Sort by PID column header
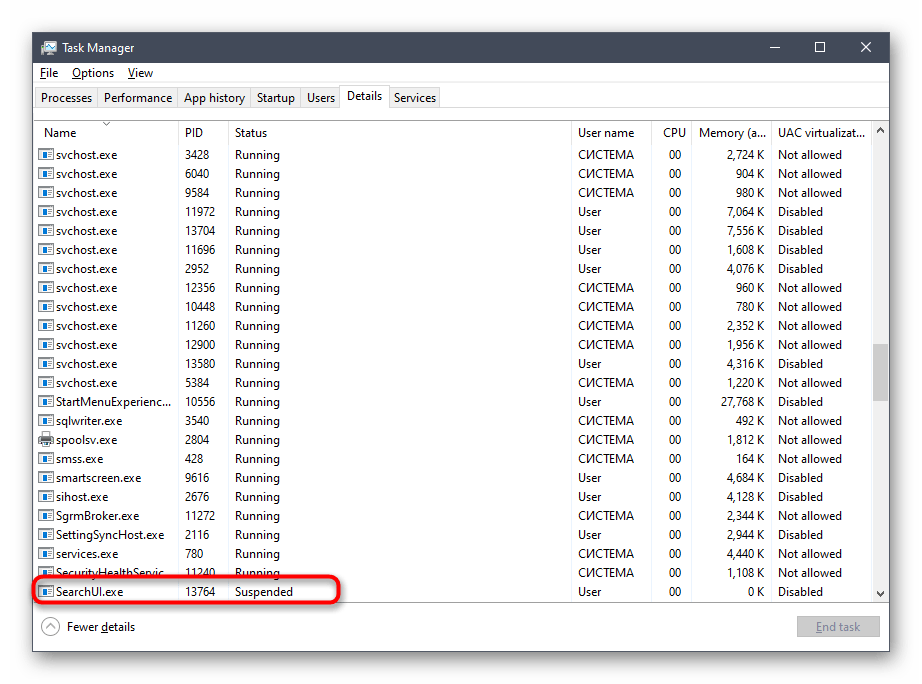This screenshot has width=922, height=684. click(193, 133)
